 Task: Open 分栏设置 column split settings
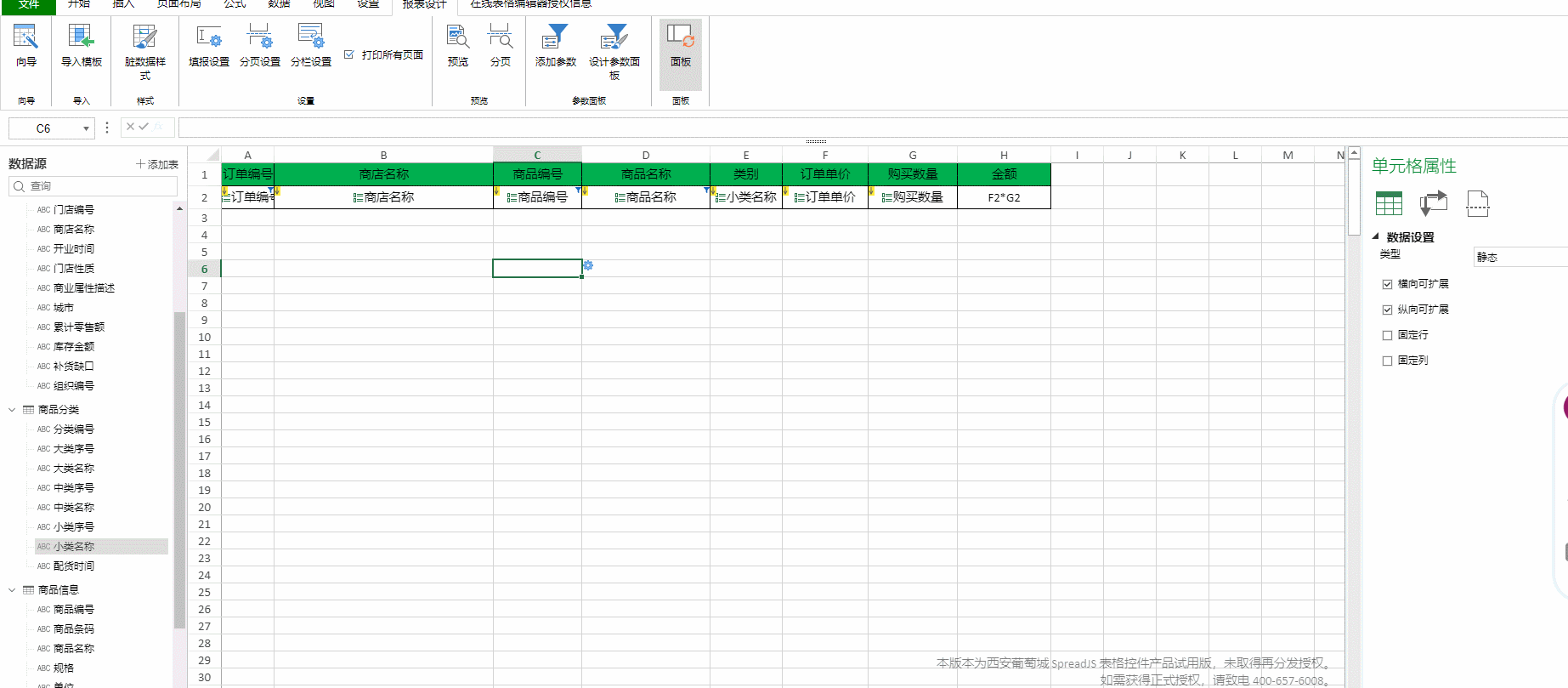pos(311,46)
